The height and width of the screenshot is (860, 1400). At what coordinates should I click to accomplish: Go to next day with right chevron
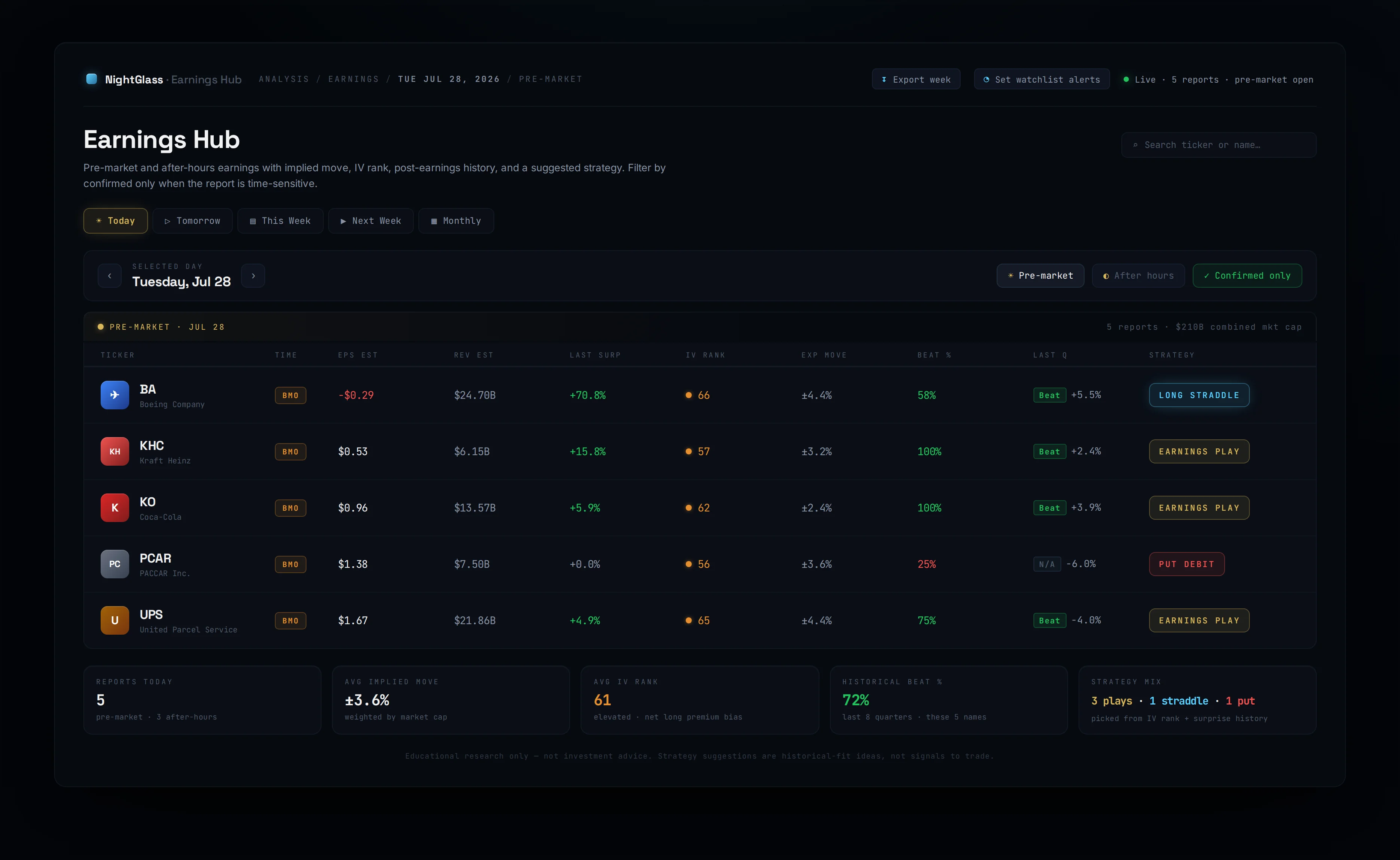tap(253, 275)
